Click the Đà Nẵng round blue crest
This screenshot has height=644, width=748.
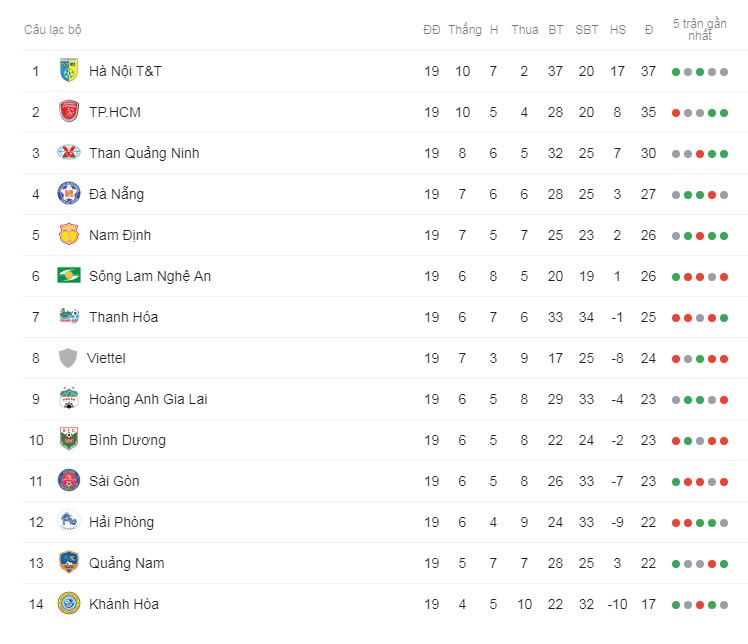tap(69, 194)
